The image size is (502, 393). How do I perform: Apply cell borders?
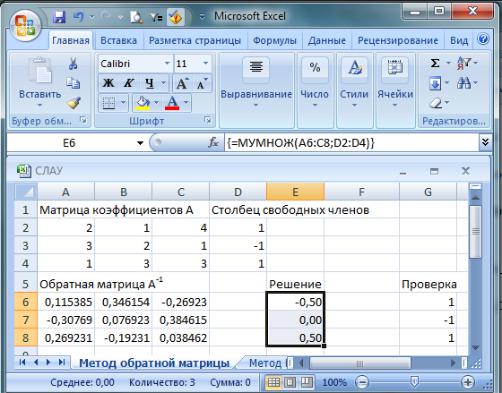pyautogui.click(x=109, y=103)
